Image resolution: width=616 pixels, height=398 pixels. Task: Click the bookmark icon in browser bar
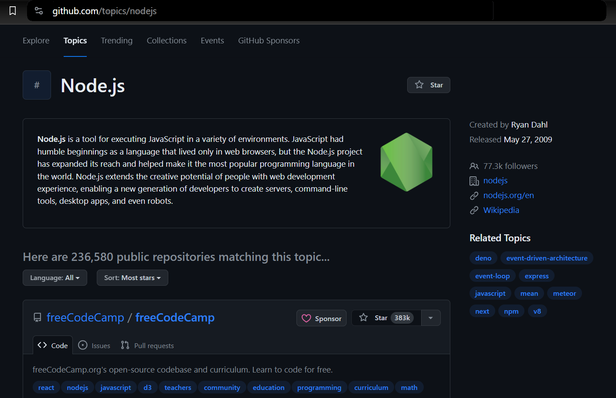click(13, 11)
